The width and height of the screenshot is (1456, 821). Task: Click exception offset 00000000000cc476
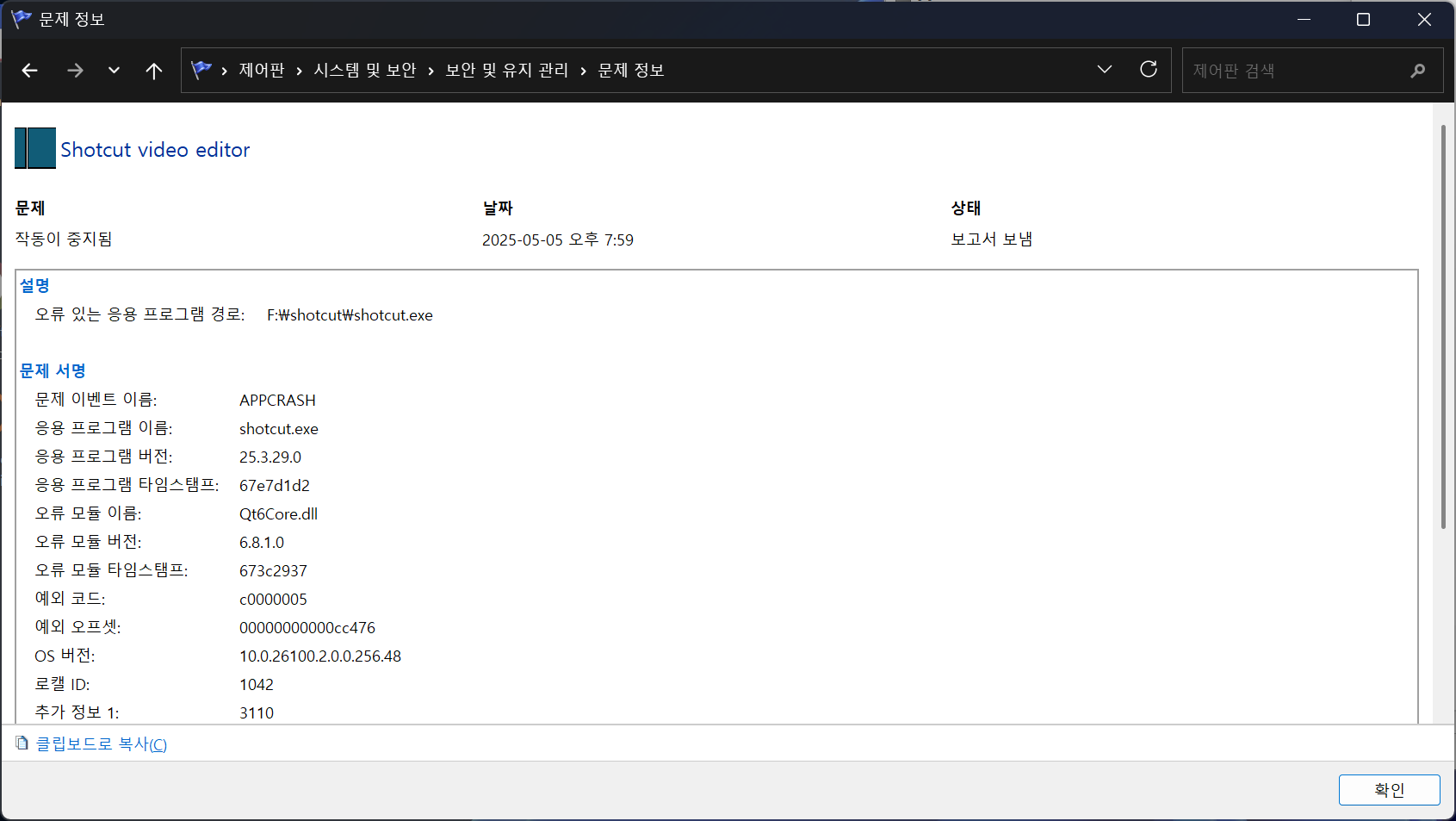307,628
